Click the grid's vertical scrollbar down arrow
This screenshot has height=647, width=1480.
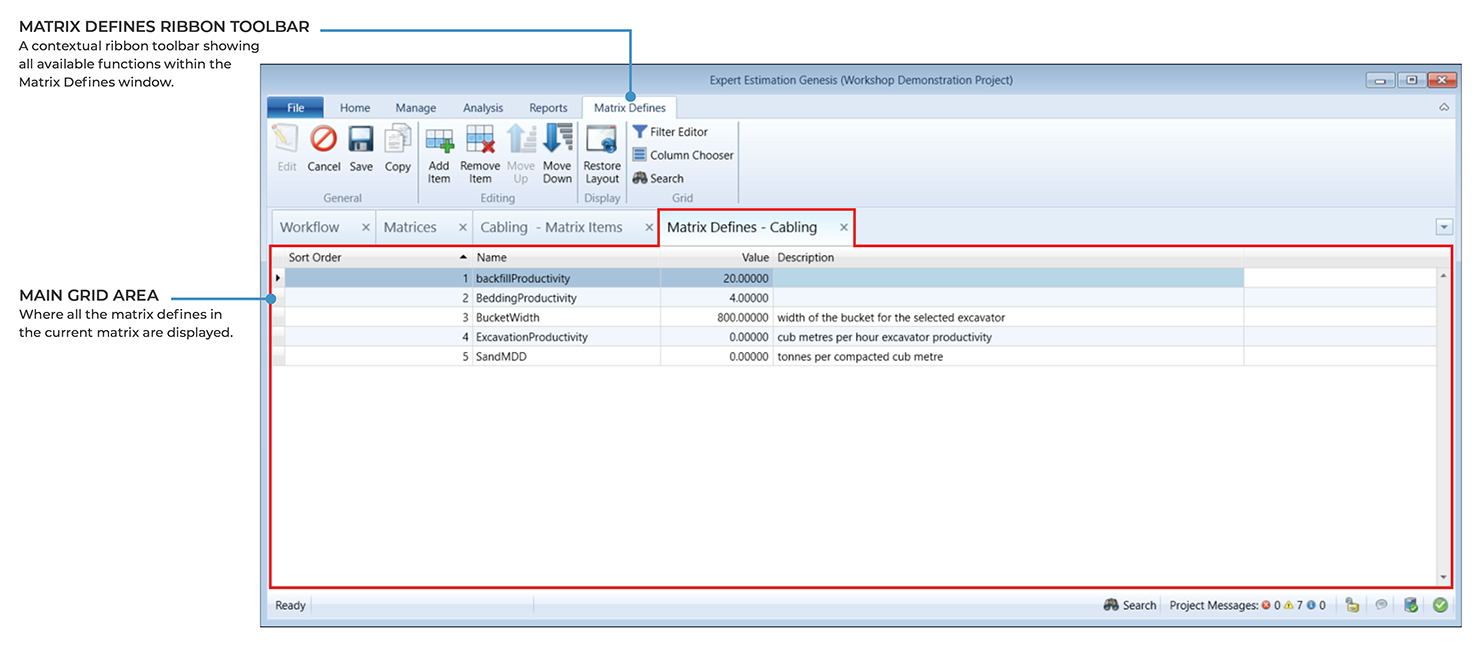coord(1443,577)
